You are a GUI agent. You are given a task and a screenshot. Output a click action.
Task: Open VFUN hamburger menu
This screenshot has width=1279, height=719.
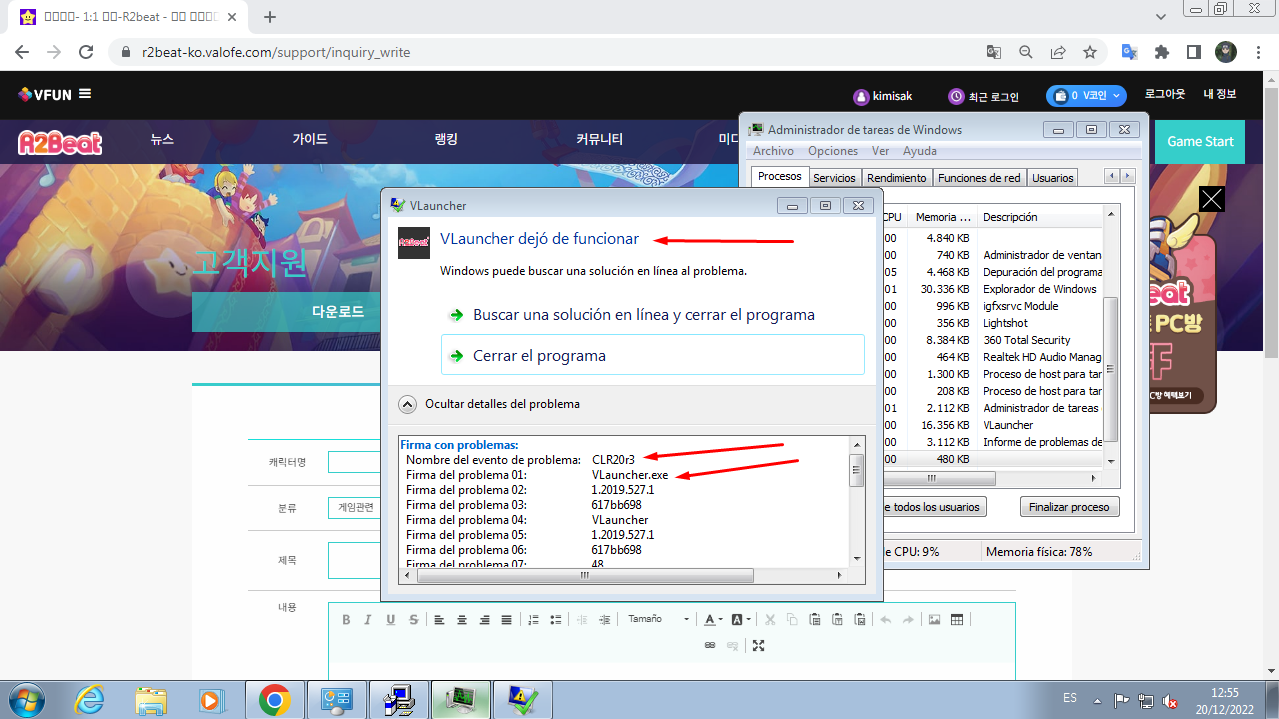click(85, 94)
